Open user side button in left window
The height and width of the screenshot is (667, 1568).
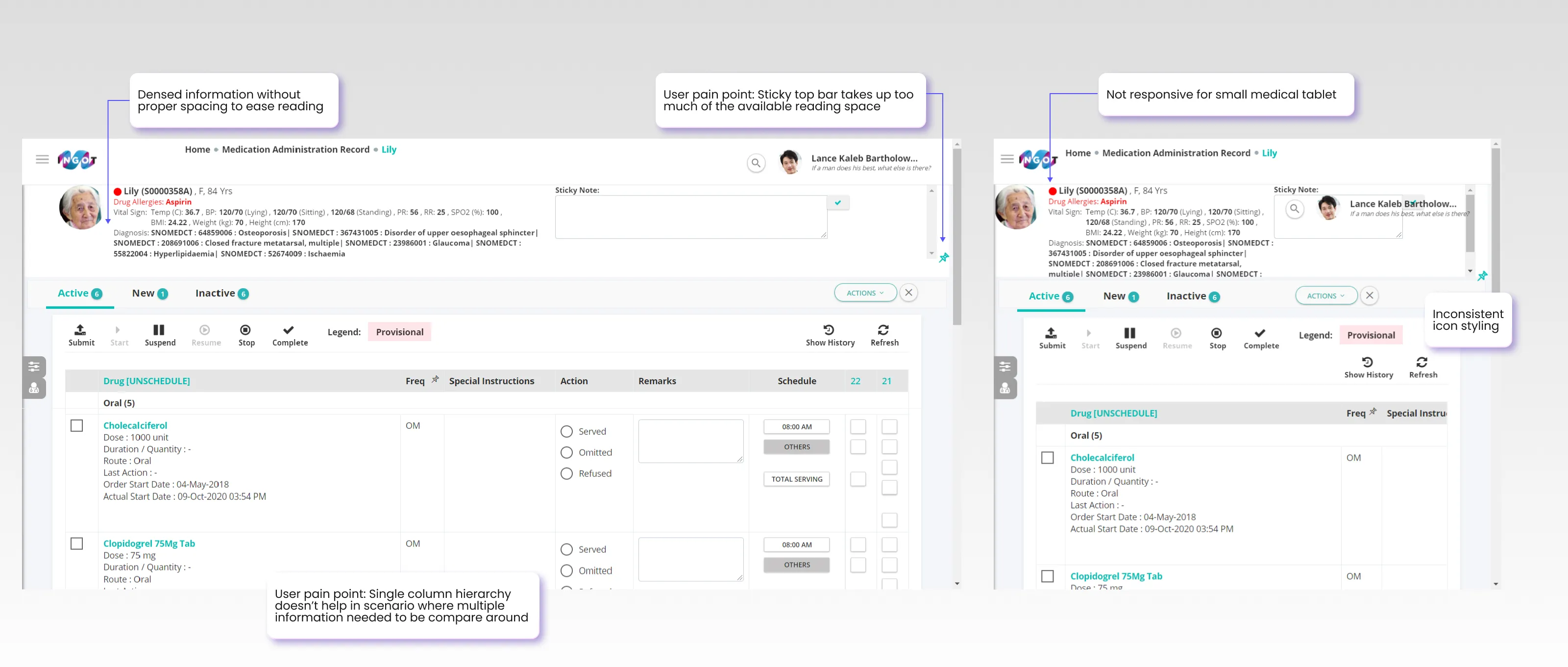34,388
